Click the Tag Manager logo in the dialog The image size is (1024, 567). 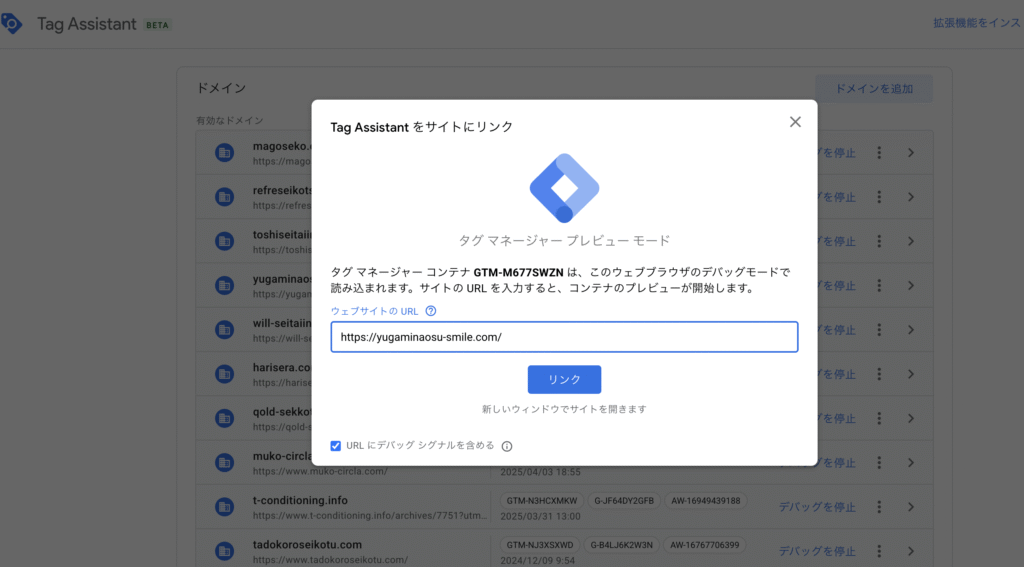coord(564,188)
